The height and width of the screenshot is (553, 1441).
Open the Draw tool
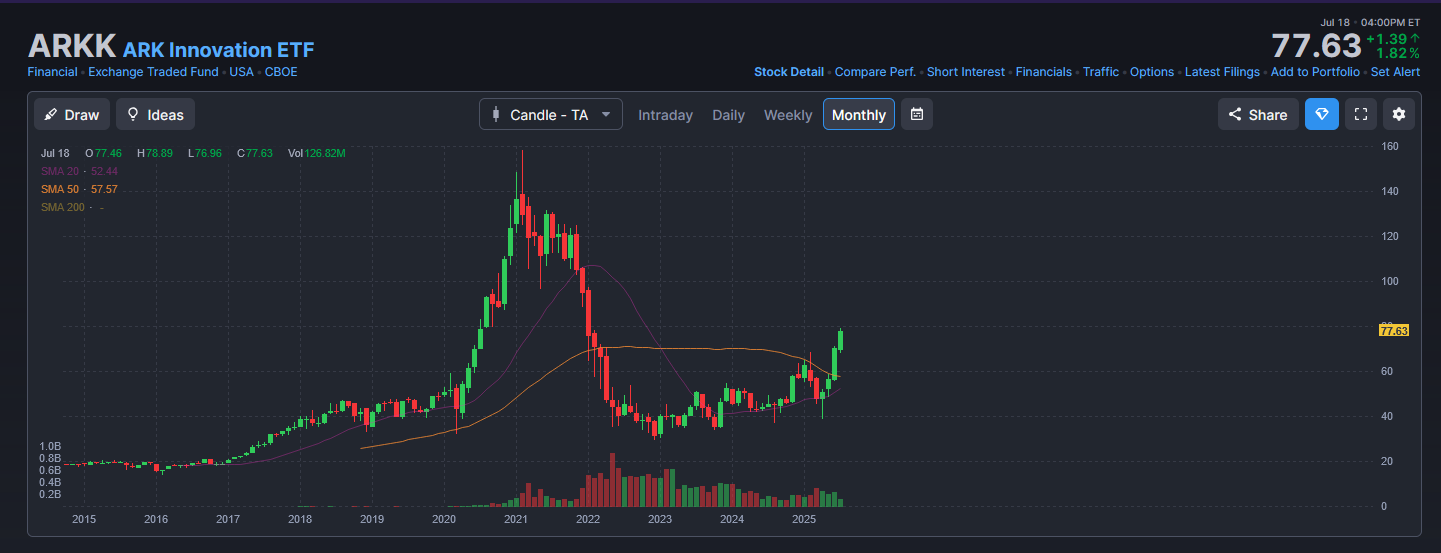pos(72,114)
